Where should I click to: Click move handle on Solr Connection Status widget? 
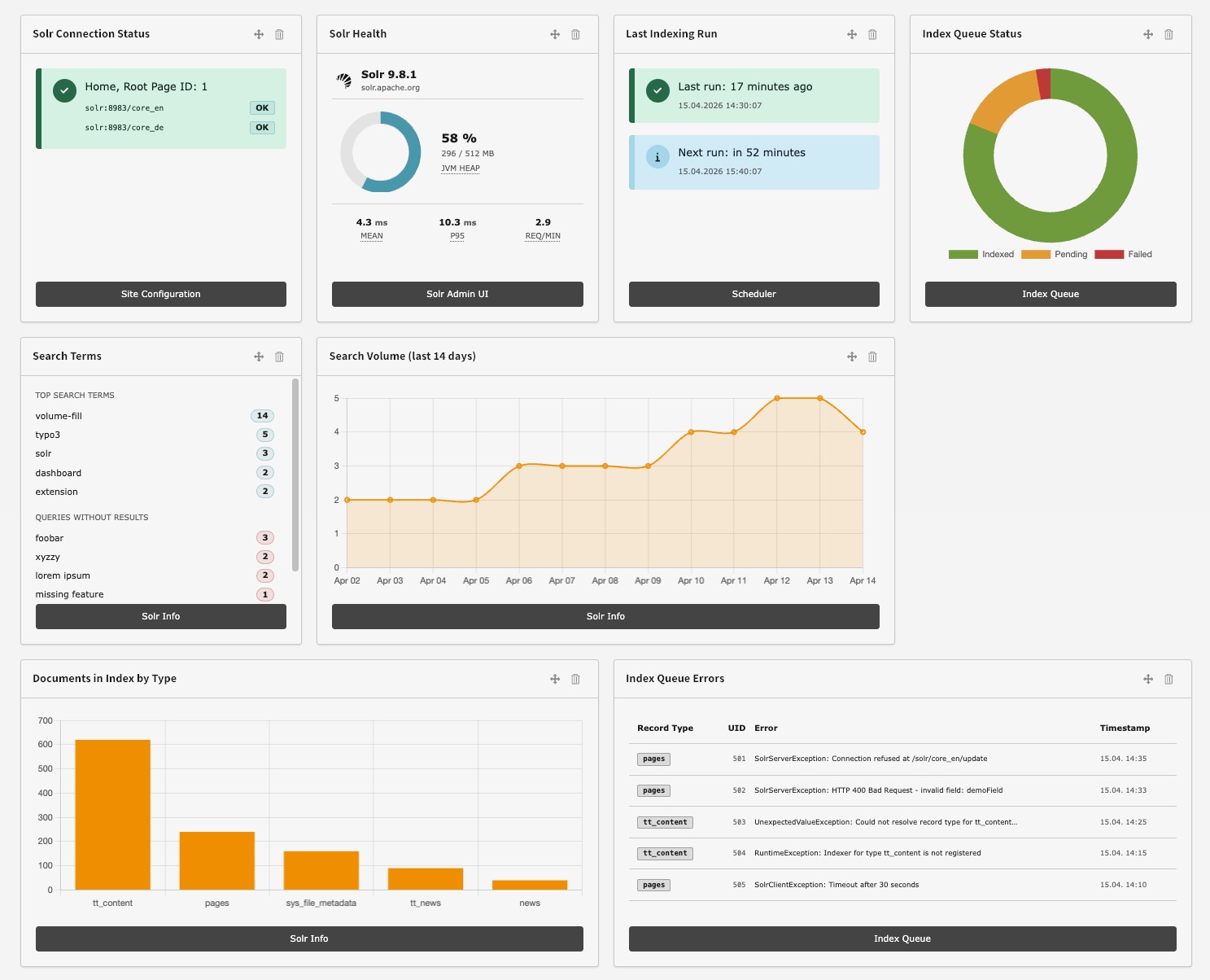click(259, 34)
